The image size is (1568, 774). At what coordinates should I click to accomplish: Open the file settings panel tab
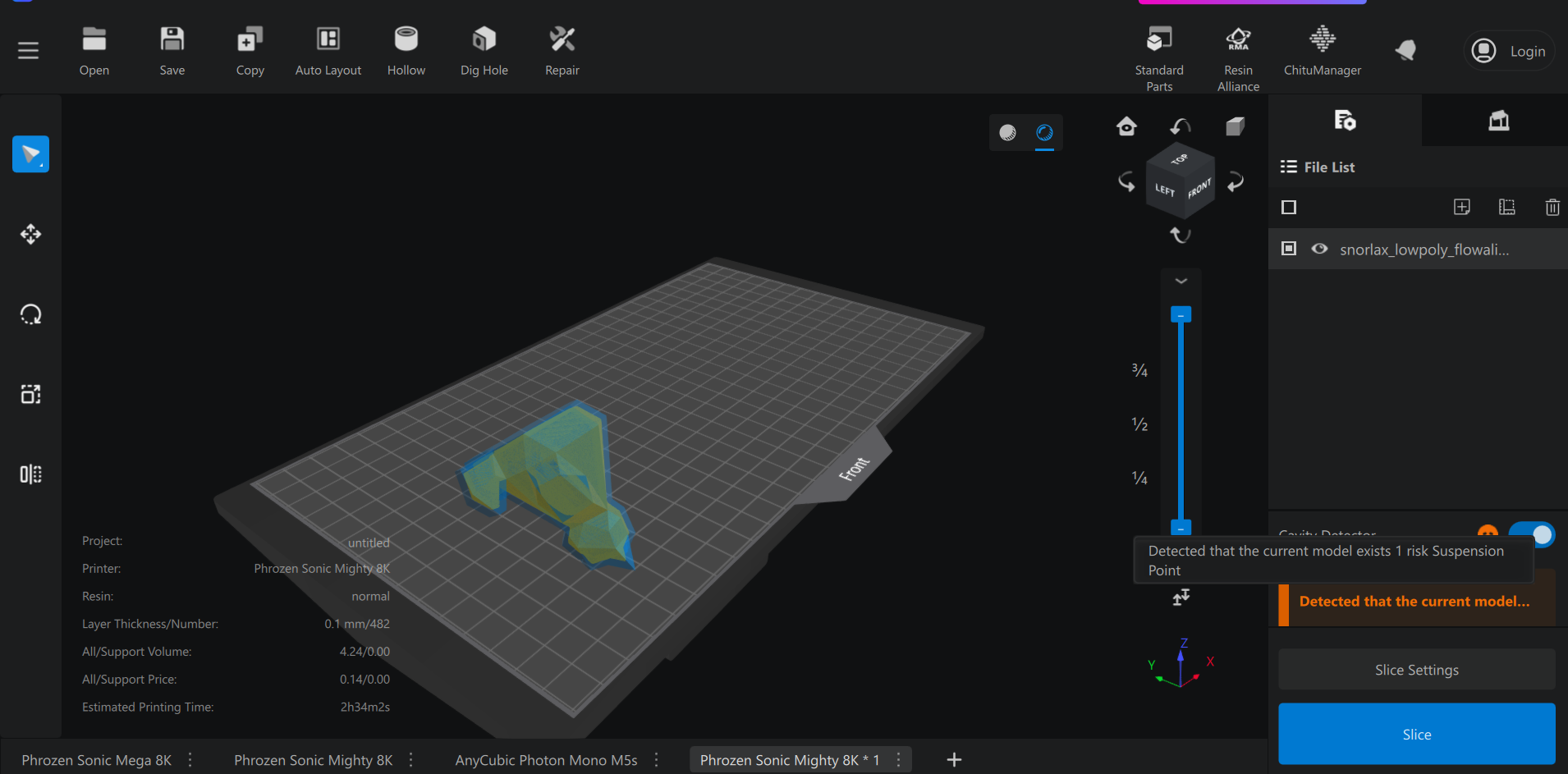click(x=1345, y=121)
